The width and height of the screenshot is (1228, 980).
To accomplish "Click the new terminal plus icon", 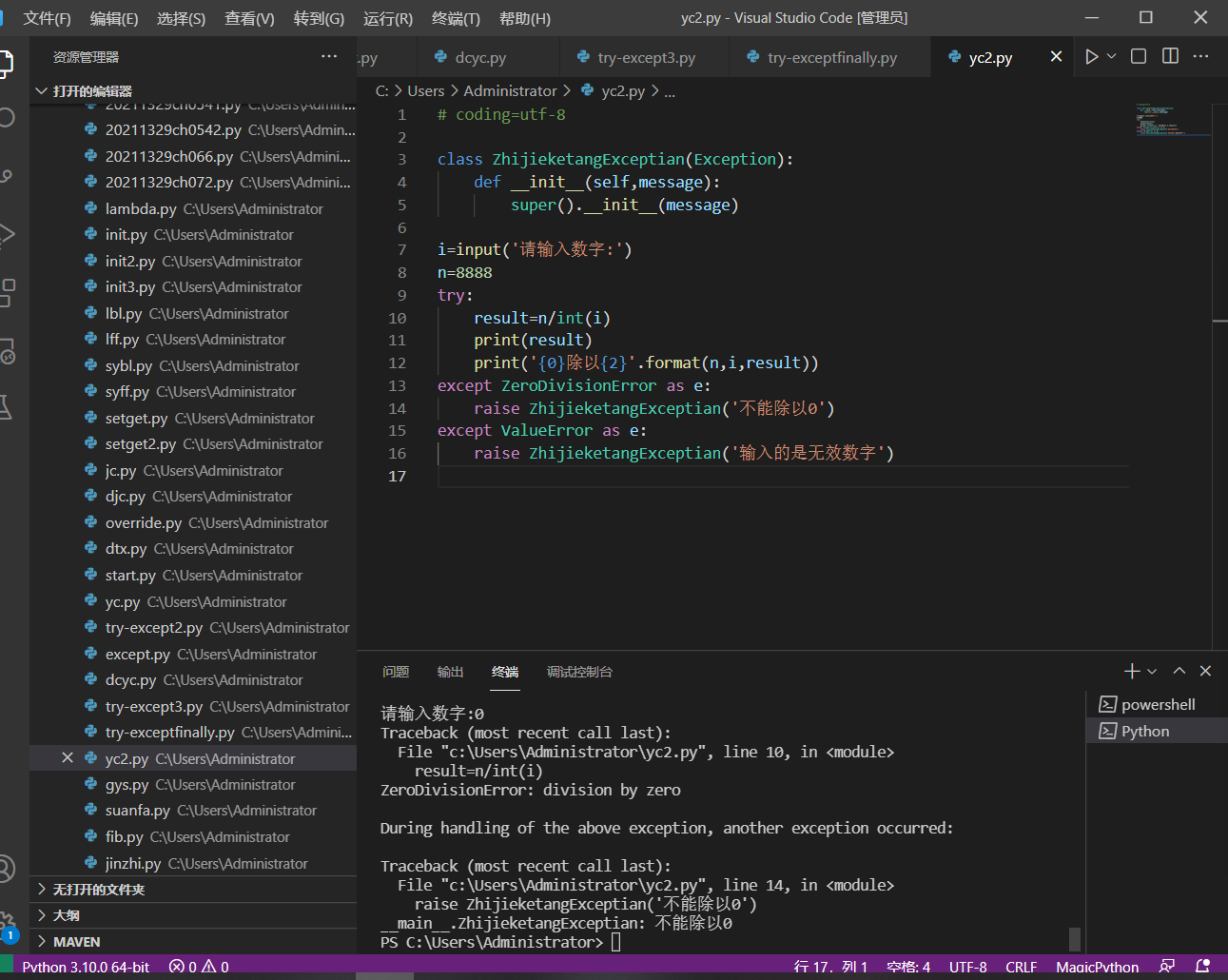I will (1131, 672).
